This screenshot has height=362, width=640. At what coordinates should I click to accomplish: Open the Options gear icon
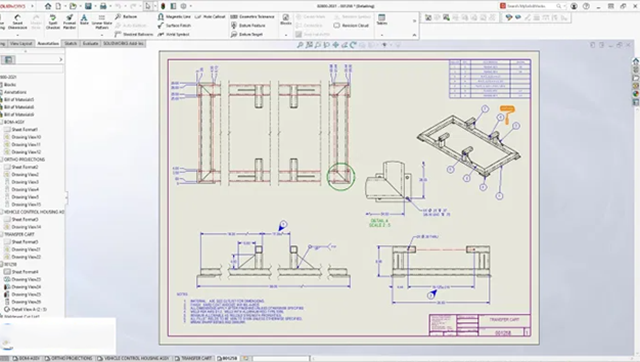(183, 6)
